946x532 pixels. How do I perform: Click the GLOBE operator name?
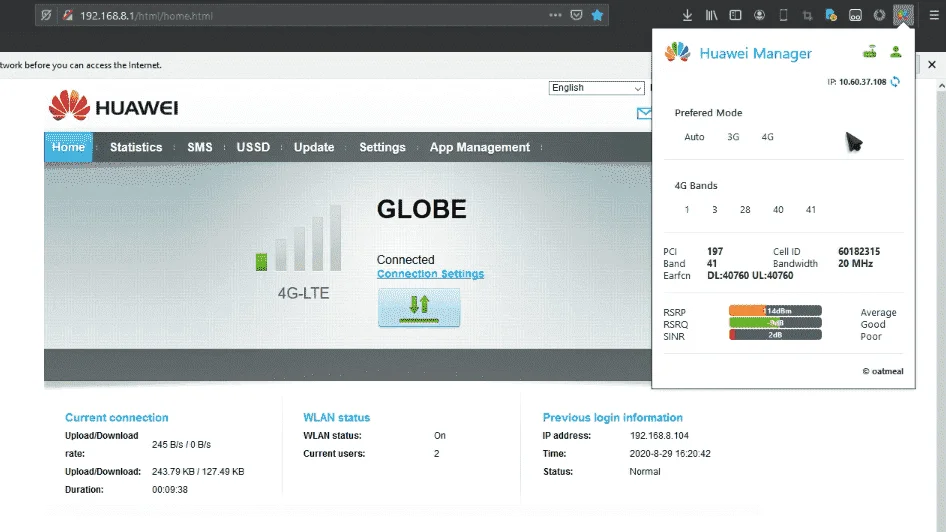(422, 209)
